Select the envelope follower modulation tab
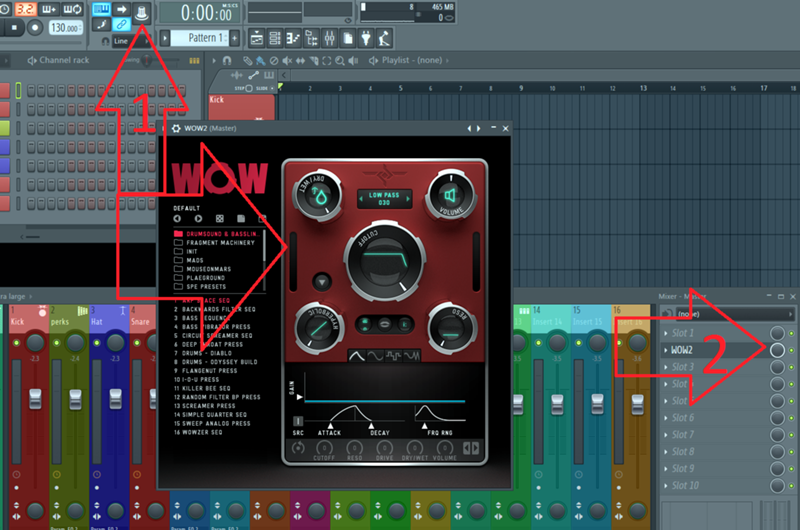800x530 pixels. tap(356, 356)
